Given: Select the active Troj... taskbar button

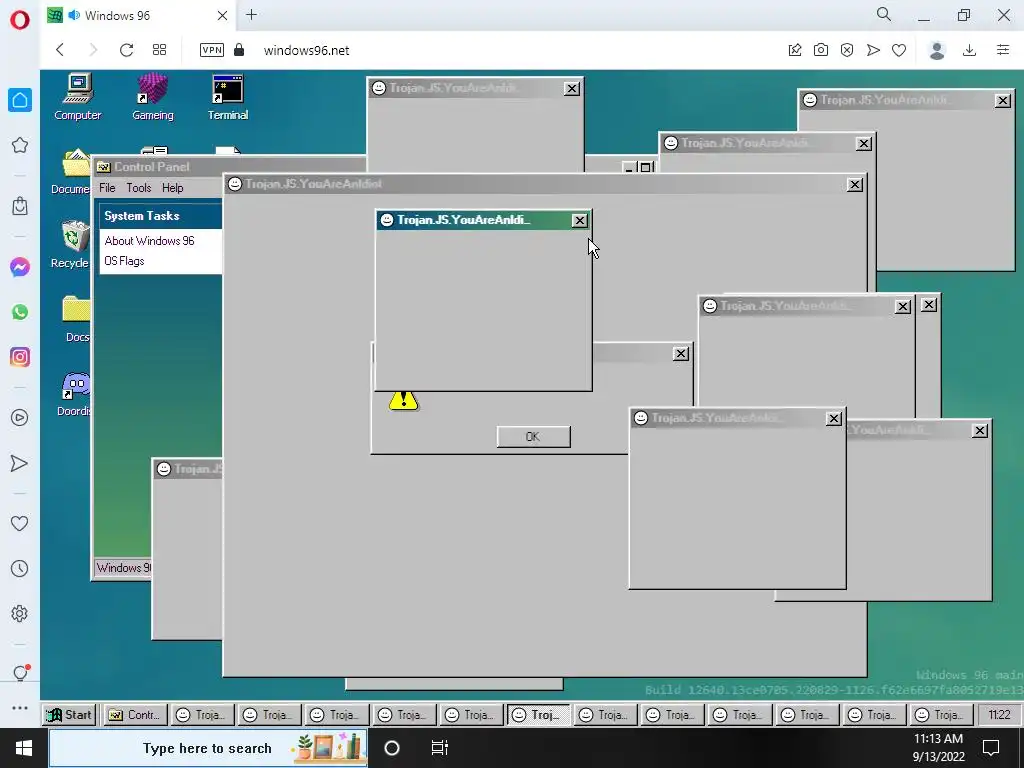Looking at the screenshot, I should [538, 715].
